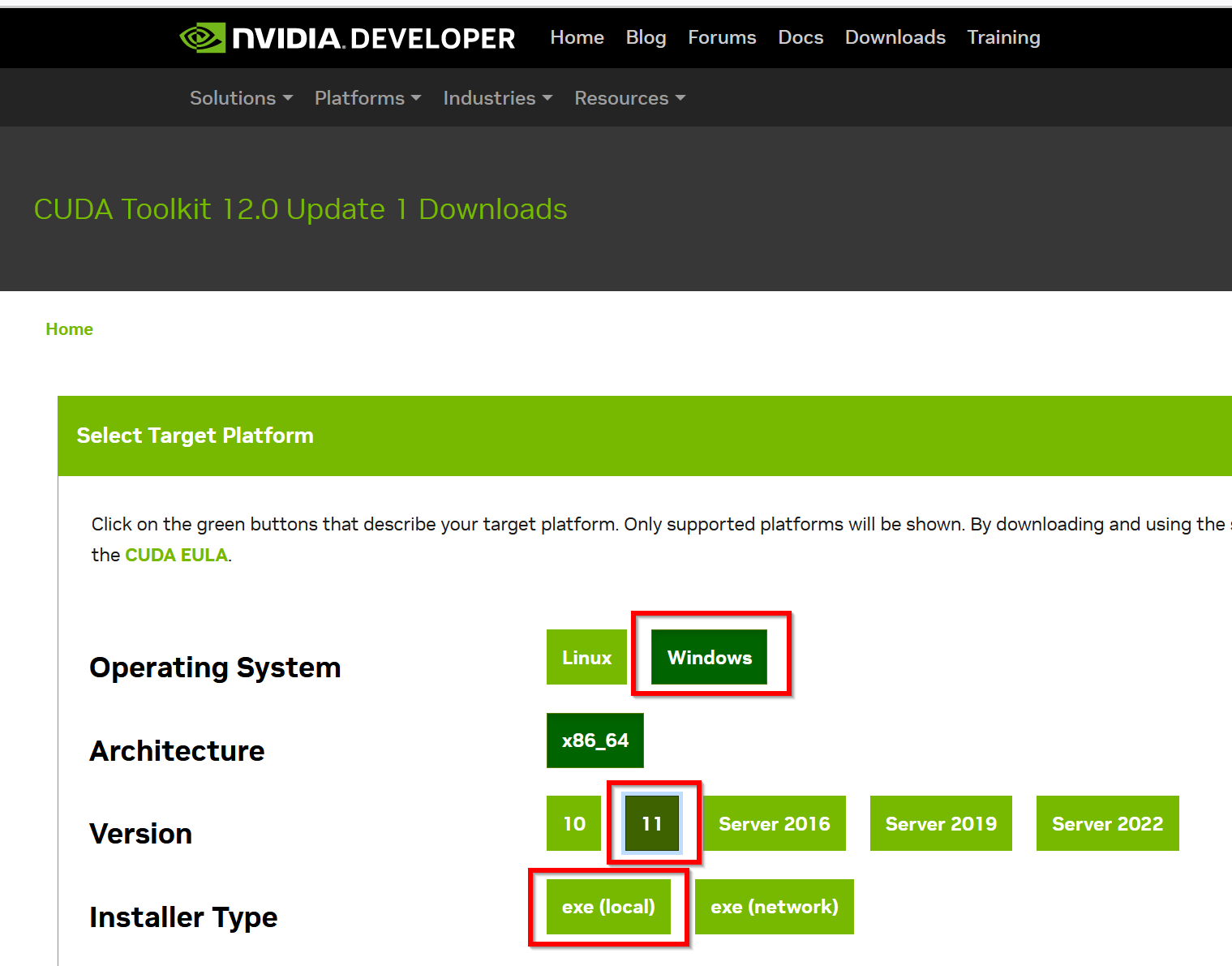Click the Select Target Platform header
Viewport: 1232px width, 966px height.
pos(195,436)
